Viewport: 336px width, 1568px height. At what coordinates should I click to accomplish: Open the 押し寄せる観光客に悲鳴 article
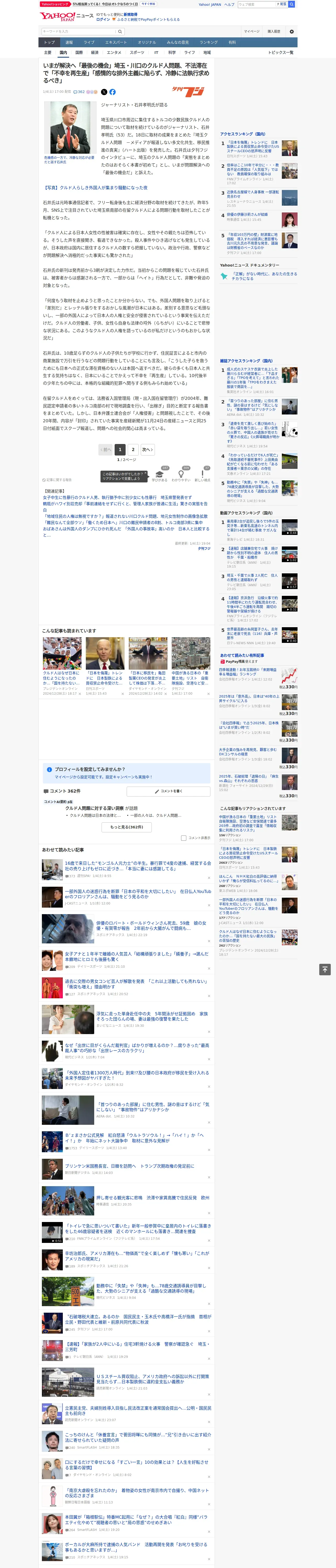click(153, 1198)
